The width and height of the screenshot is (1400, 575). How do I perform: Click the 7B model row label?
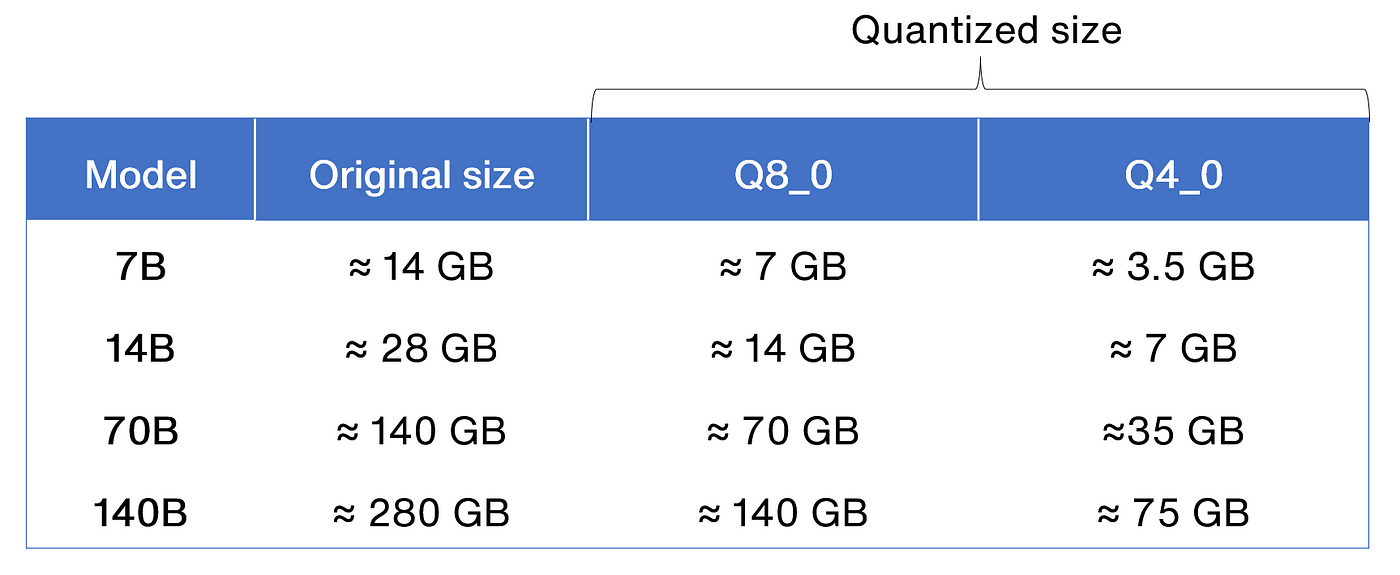coord(141,268)
